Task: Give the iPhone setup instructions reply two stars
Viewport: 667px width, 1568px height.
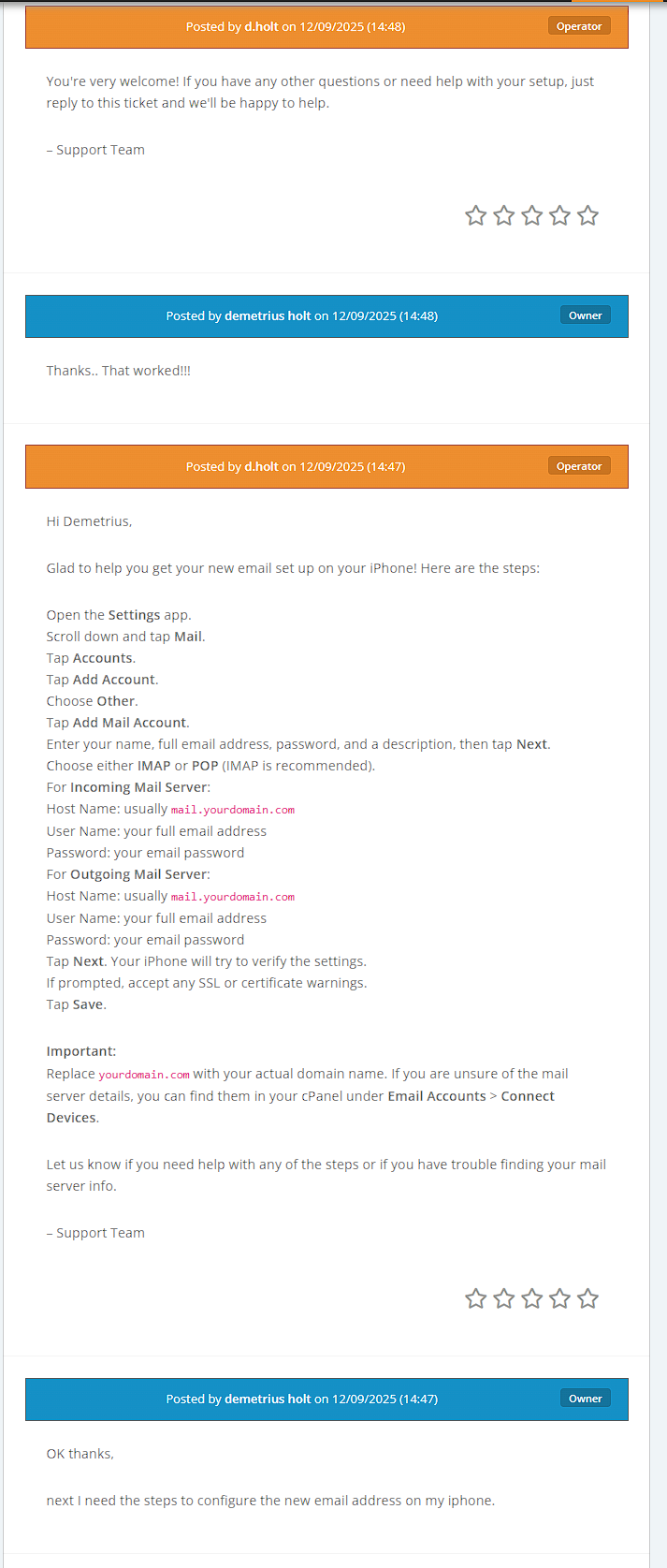Action: point(503,1298)
